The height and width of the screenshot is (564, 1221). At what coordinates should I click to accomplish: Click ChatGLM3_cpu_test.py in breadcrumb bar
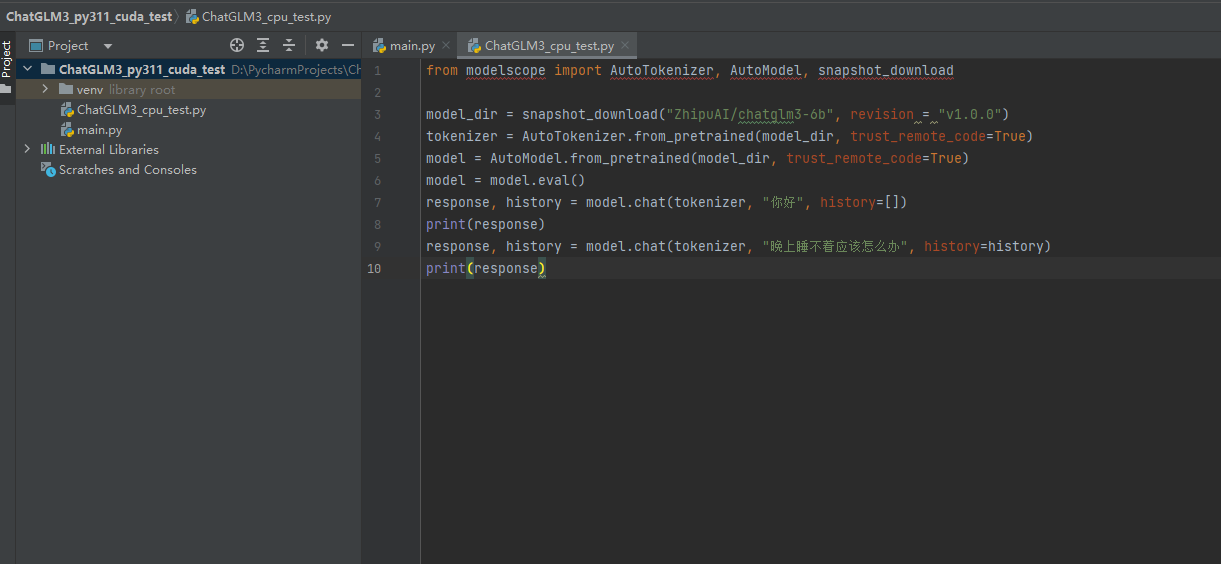(x=266, y=17)
